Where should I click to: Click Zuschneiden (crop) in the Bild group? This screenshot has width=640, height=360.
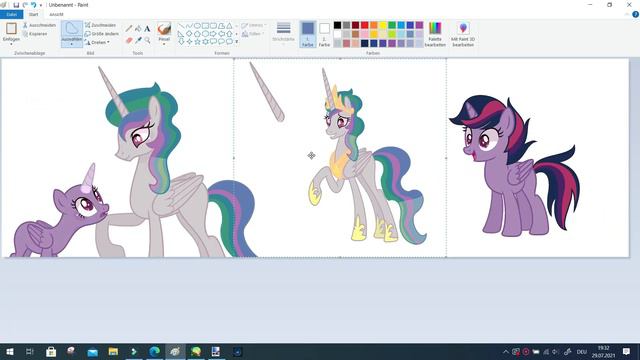100,25
